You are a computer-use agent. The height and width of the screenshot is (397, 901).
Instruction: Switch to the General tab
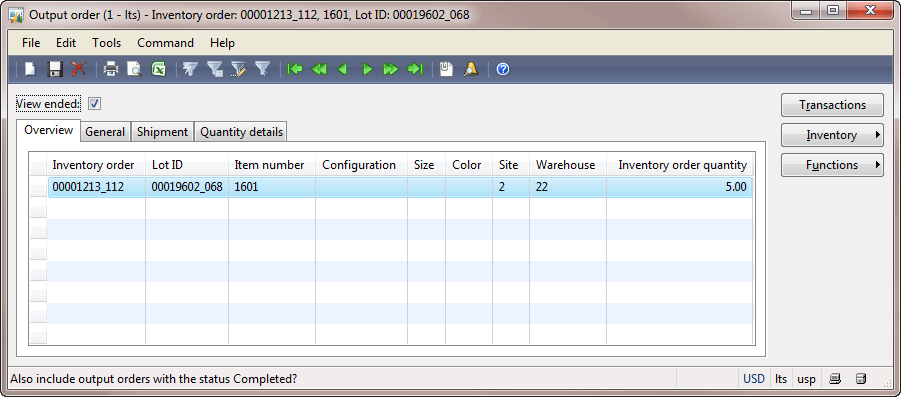pos(105,132)
